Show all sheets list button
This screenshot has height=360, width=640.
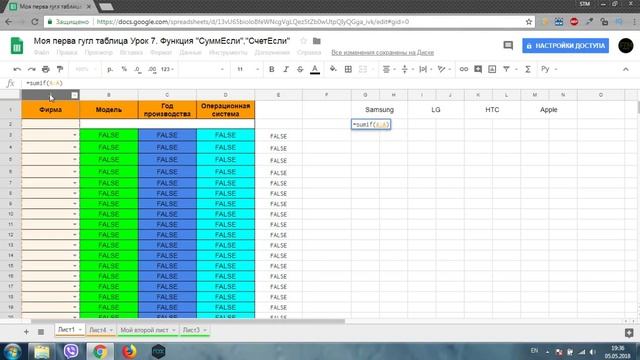click(x=41, y=332)
